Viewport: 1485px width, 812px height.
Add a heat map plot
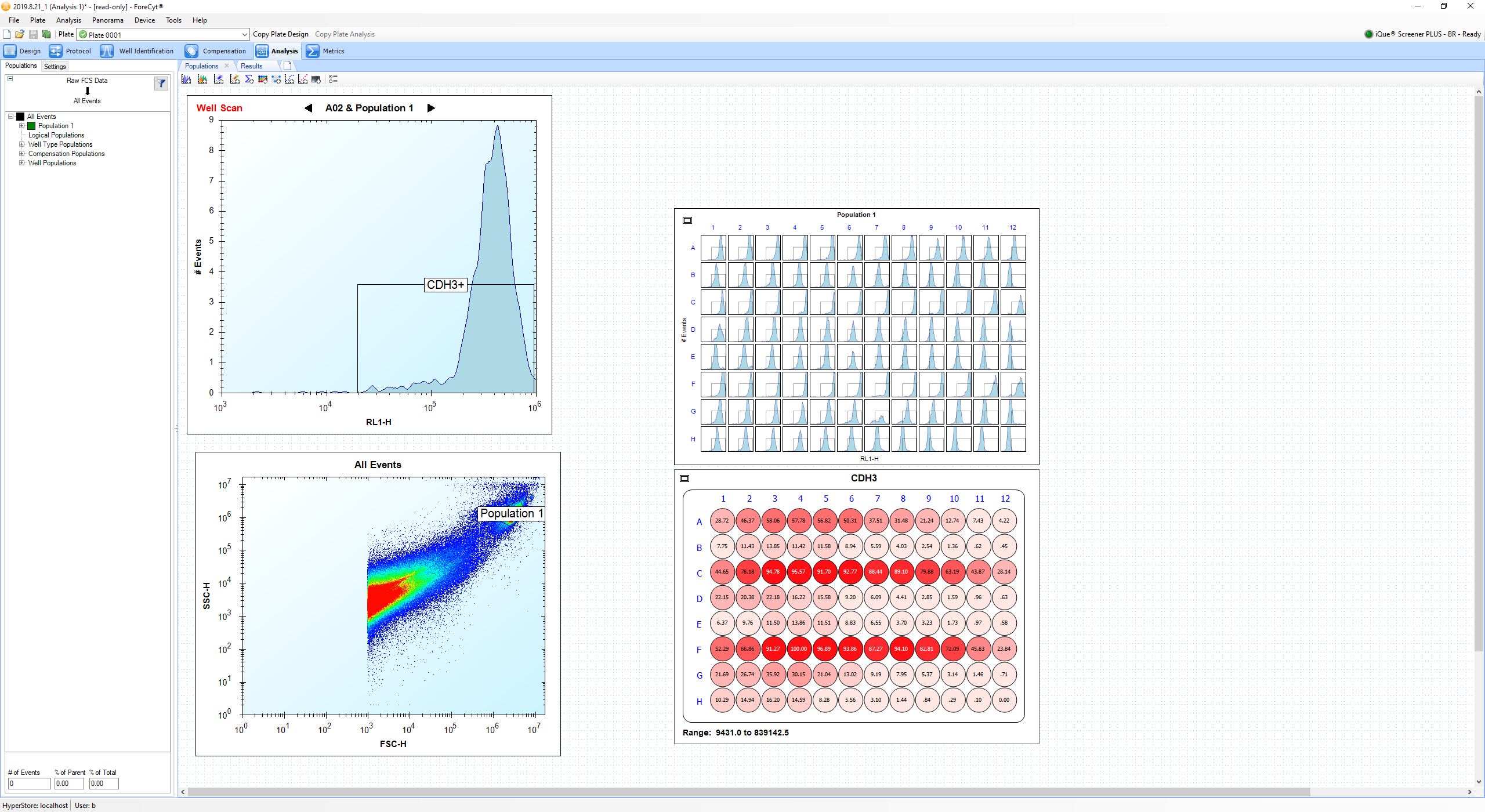pyautogui.click(x=264, y=79)
